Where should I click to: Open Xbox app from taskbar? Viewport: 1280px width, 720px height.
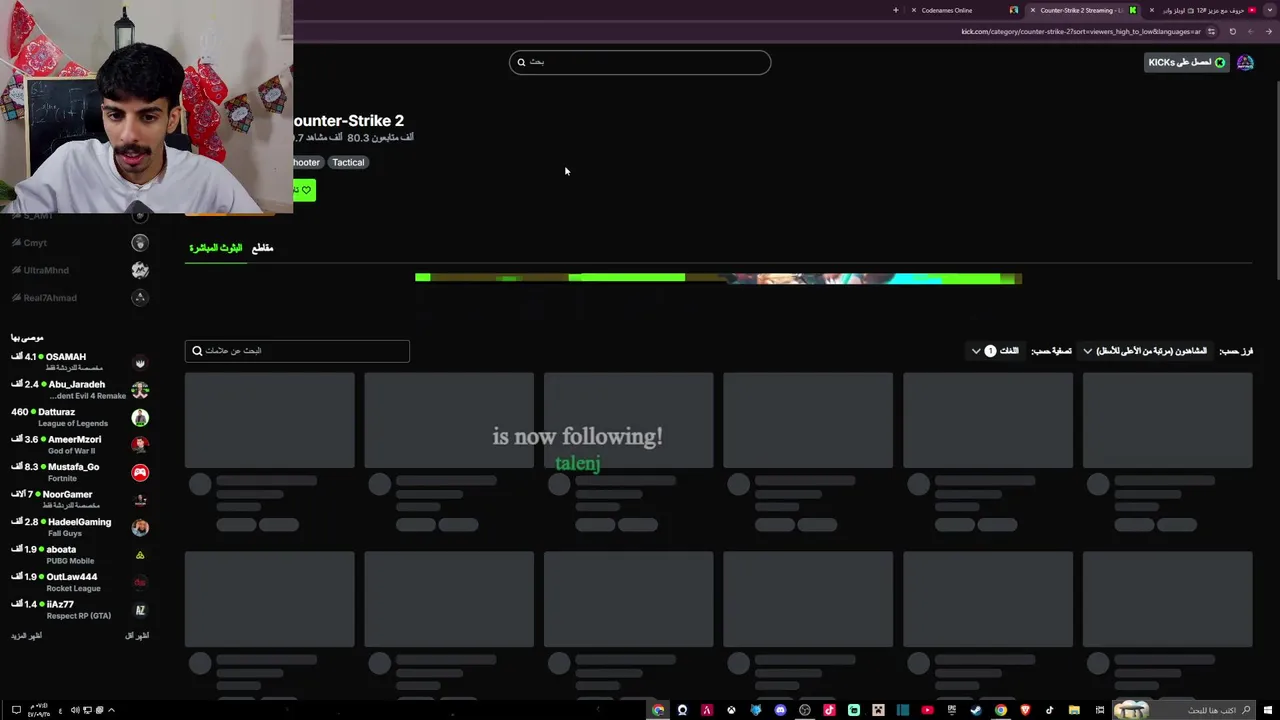pos(731,710)
